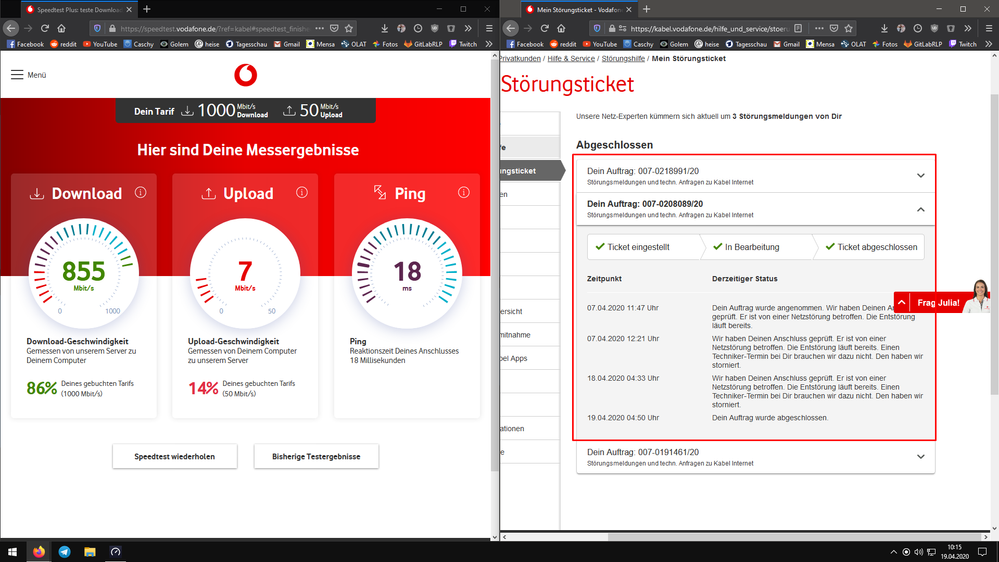
Task: Save Speedtest page to Pocket
Action: pyautogui.click(x=334, y=28)
